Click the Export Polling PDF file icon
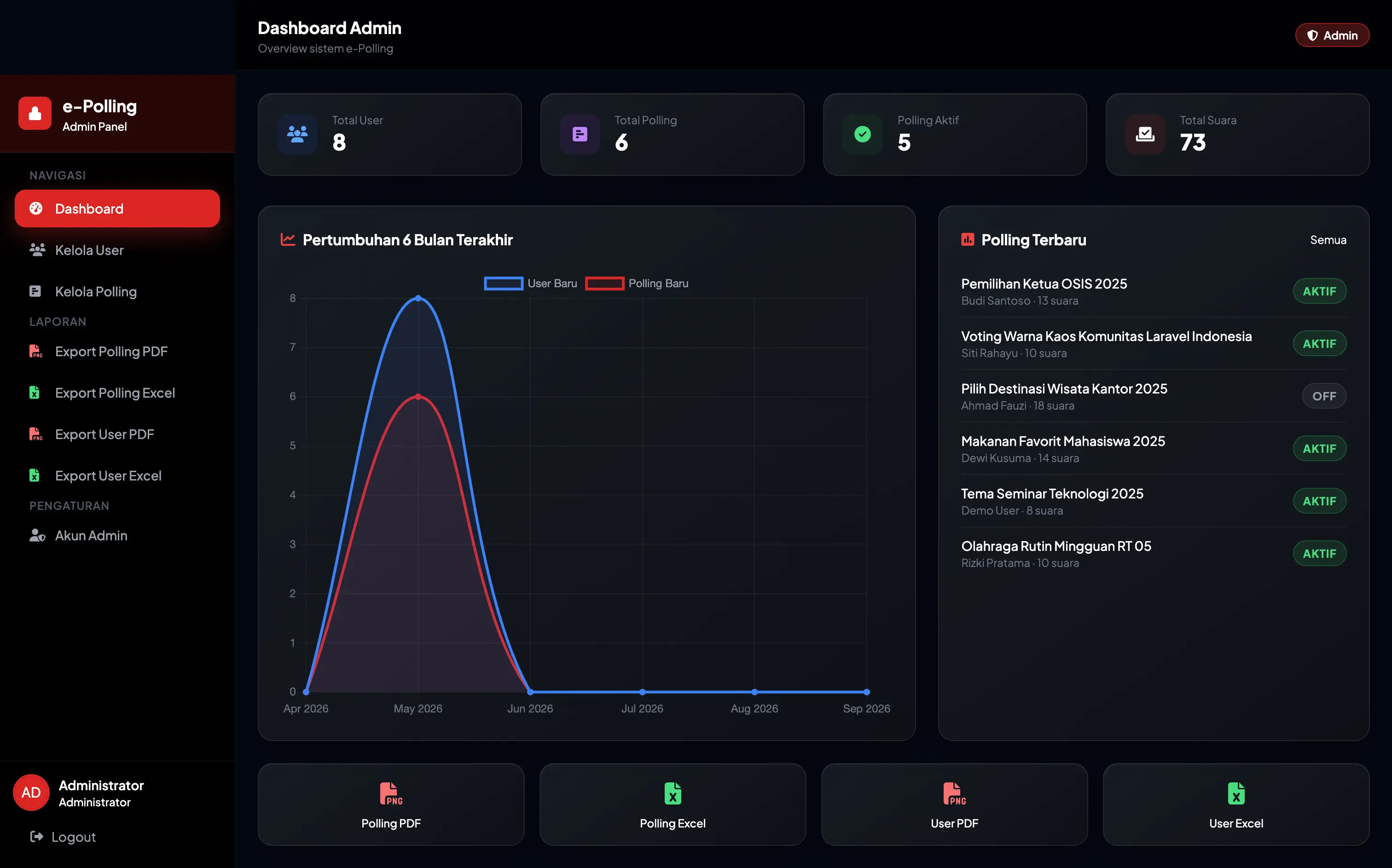Image resolution: width=1392 pixels, height=868 pixels. [x=35, y=351]
